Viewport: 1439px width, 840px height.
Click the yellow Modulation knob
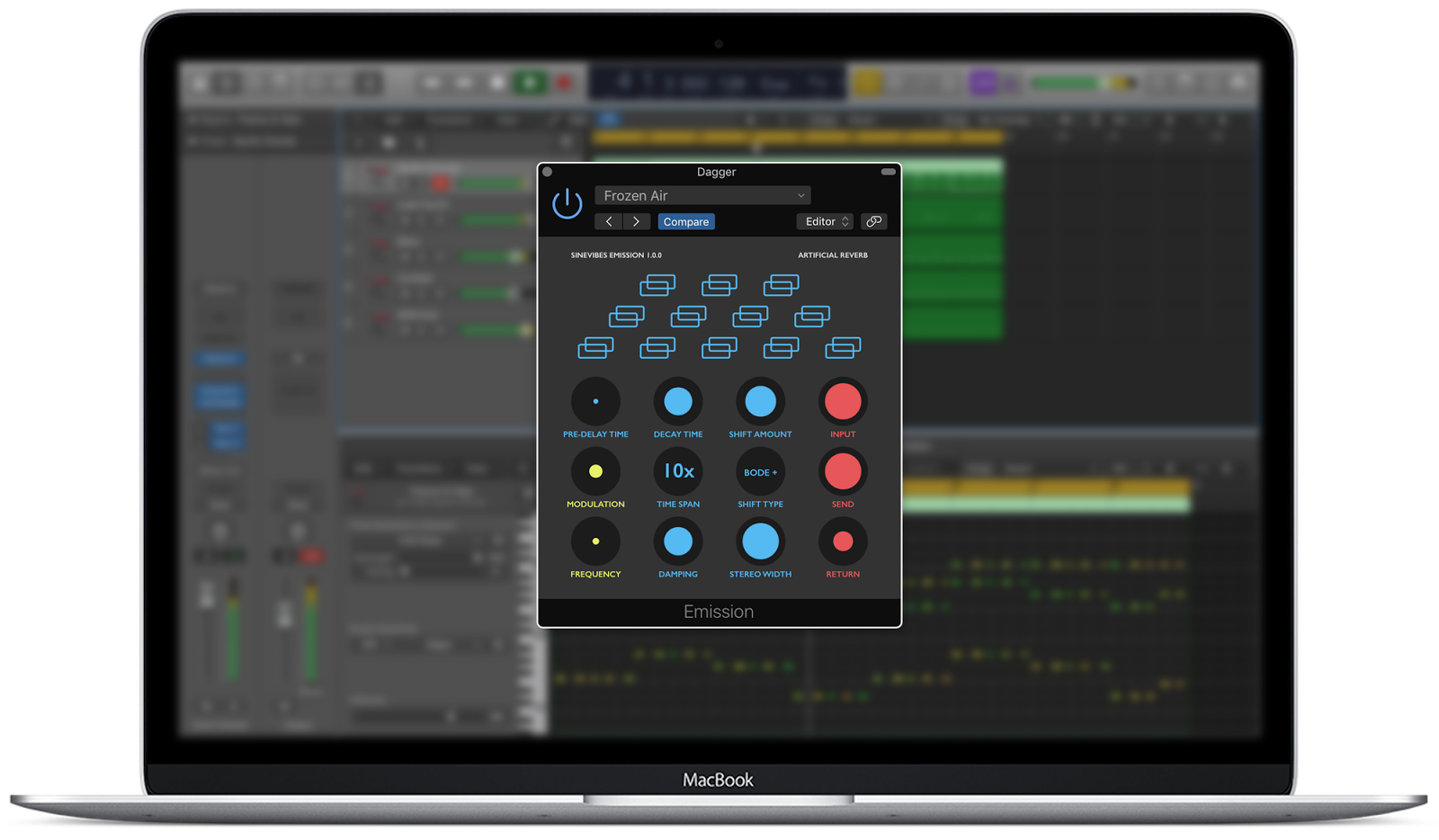[595, 471]
